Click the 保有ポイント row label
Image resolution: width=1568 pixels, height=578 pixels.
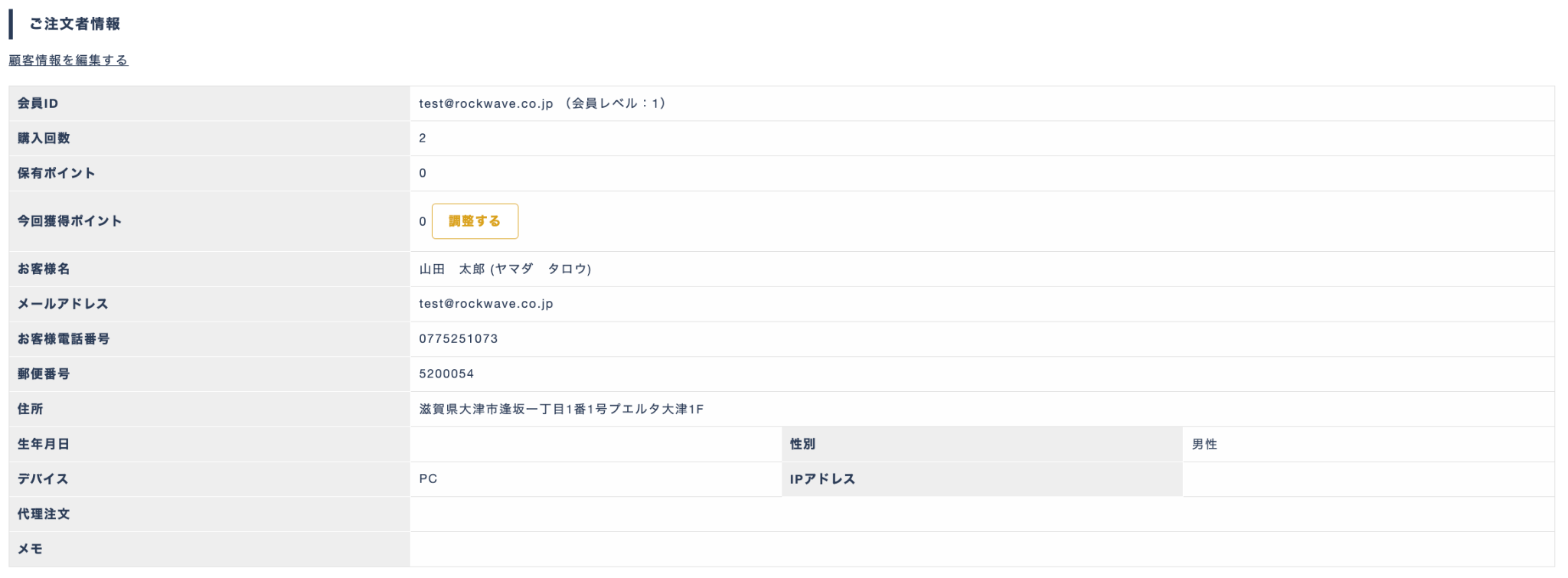click(57, 173)
